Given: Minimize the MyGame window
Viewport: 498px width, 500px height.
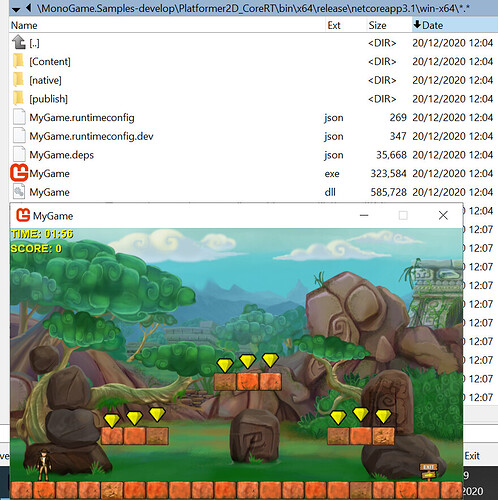Looking at the screenshot, I should pyautogui.click(x=364, y=215).
